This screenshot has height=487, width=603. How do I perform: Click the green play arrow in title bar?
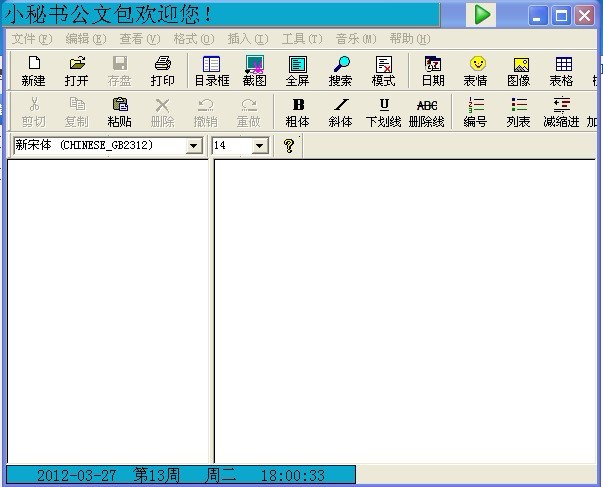pos(481,15)
